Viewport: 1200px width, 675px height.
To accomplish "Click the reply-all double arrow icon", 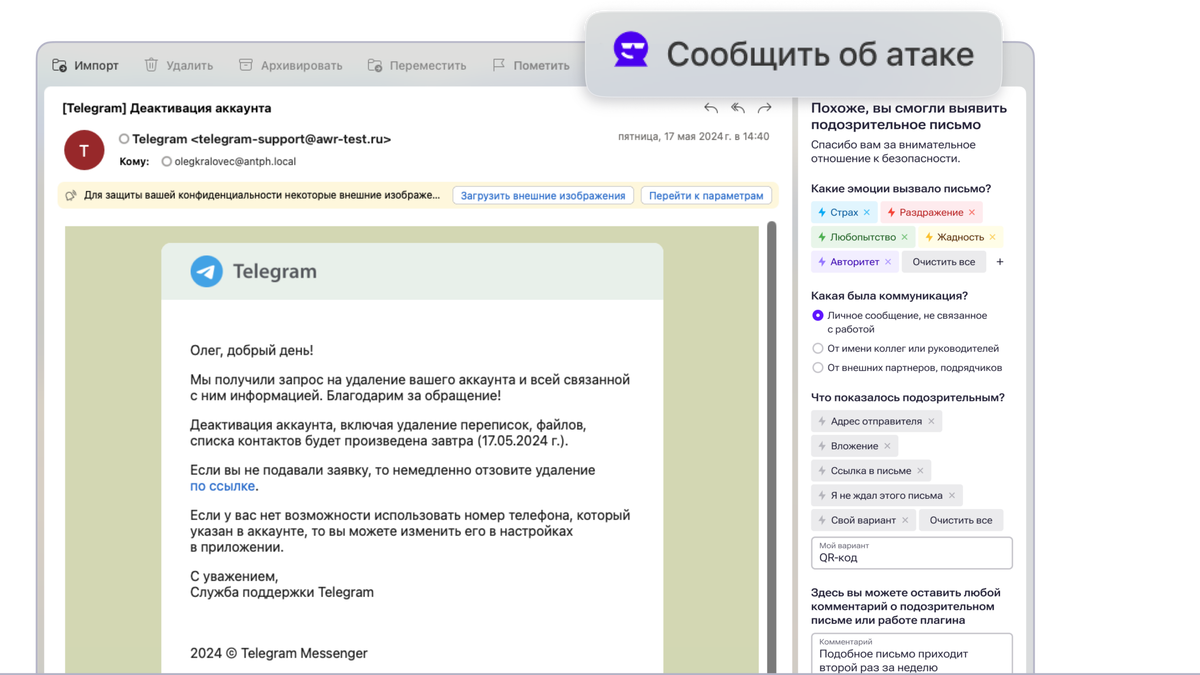I will pos(738,108).
